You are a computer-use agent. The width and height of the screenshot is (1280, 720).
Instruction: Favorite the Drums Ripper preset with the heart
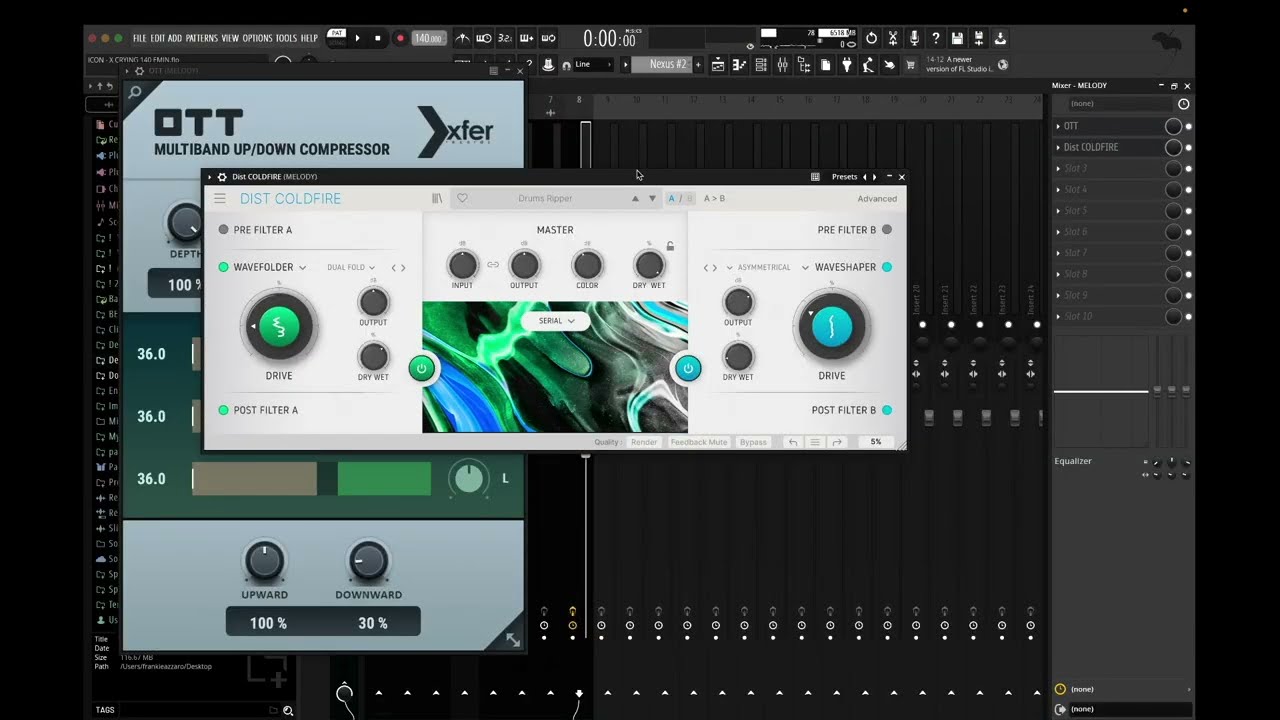tap(462, 198)
